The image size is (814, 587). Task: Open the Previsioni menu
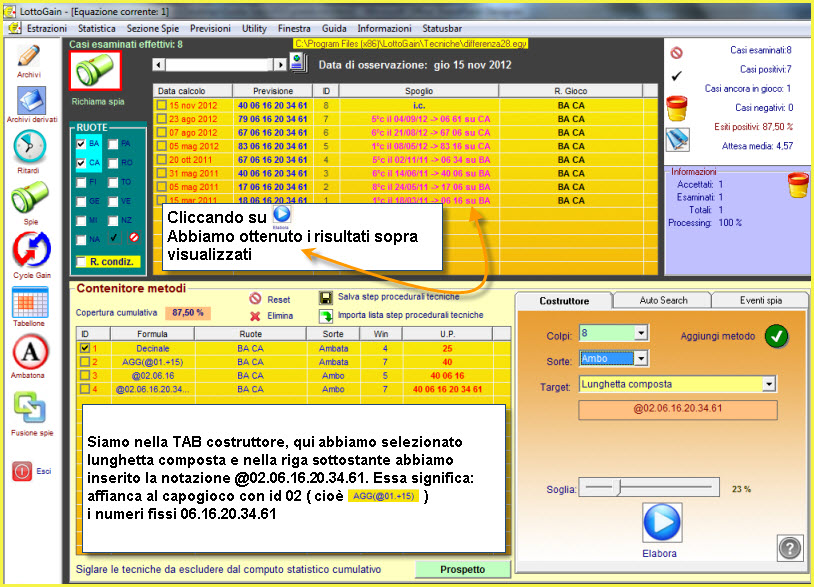pyautogui.click(x=210, y=29)
